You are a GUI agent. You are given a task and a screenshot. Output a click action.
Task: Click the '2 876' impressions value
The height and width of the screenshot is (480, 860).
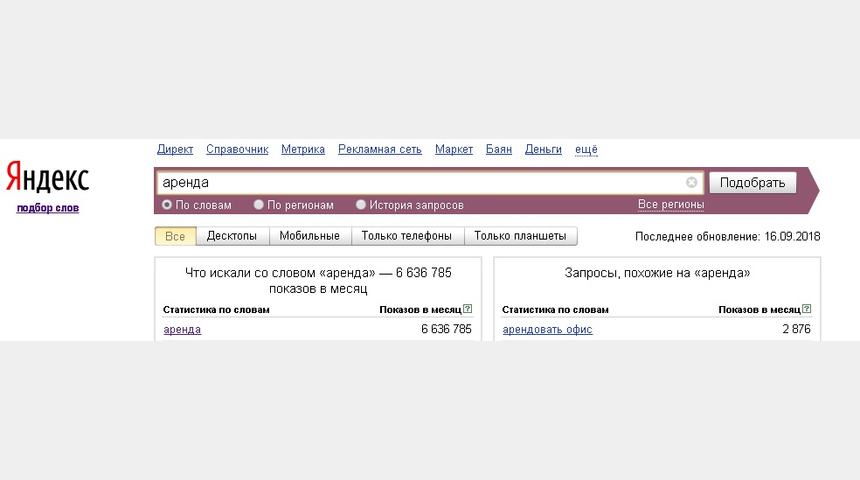(796, 329)
